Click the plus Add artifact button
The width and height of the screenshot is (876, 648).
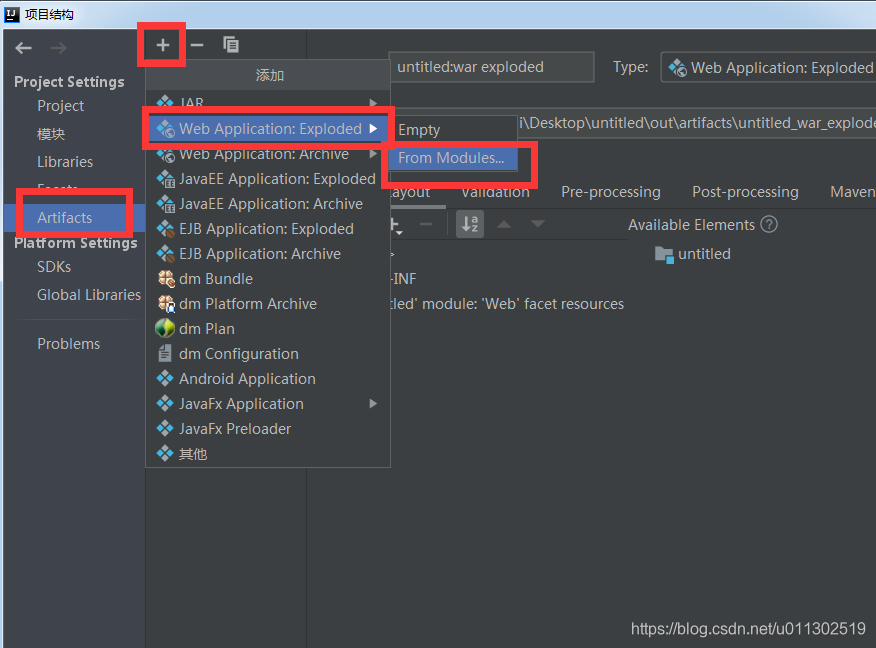(x=163, y=45)
